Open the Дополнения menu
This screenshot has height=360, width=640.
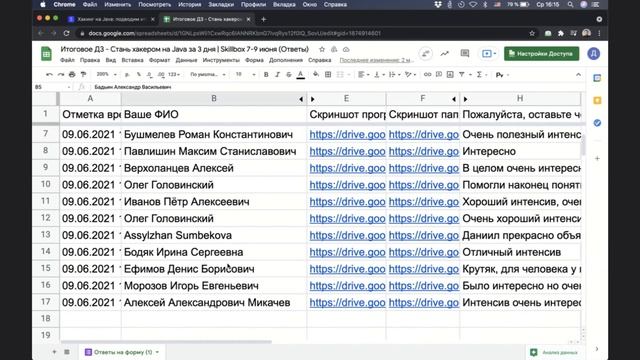(x=286, y=60)
